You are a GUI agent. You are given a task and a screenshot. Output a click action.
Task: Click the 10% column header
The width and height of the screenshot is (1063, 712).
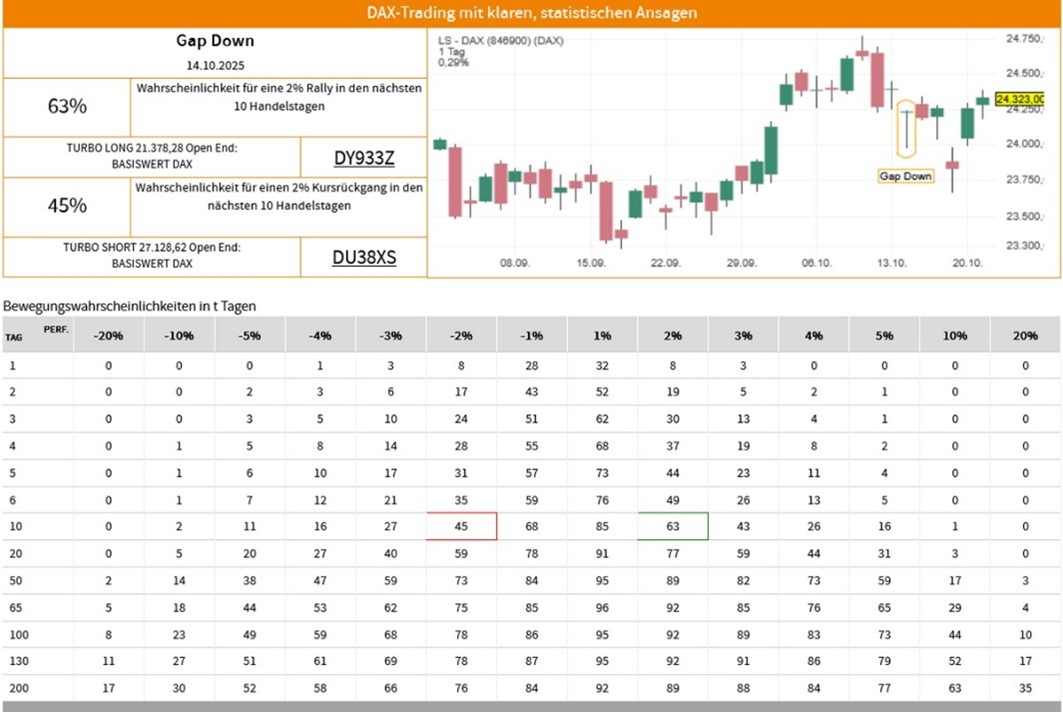[955, 335]
